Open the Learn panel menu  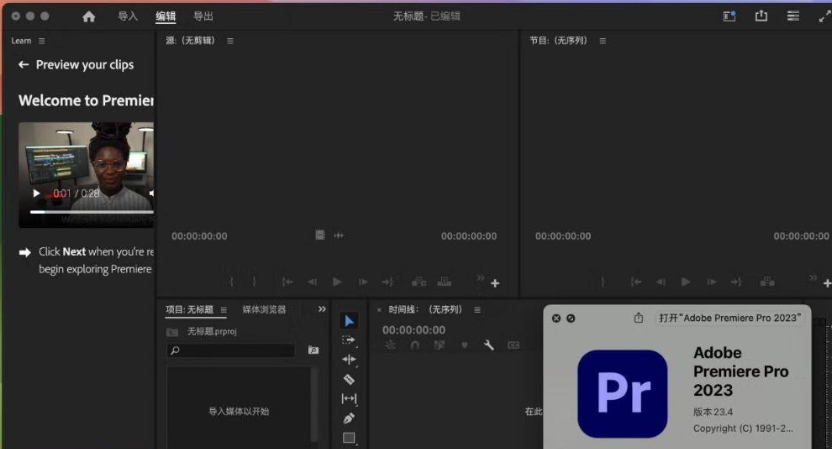click(42, 41)
